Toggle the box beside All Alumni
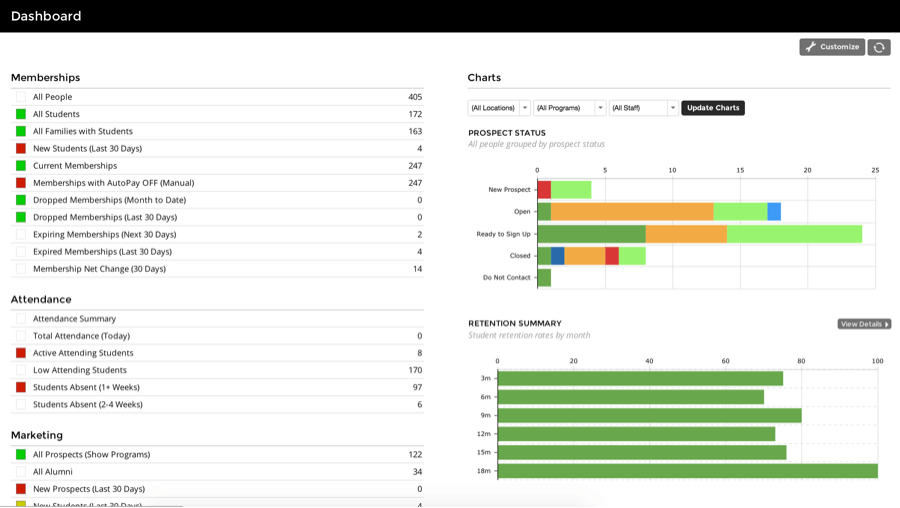Screen dimensions: 900x508 point(21,472)
